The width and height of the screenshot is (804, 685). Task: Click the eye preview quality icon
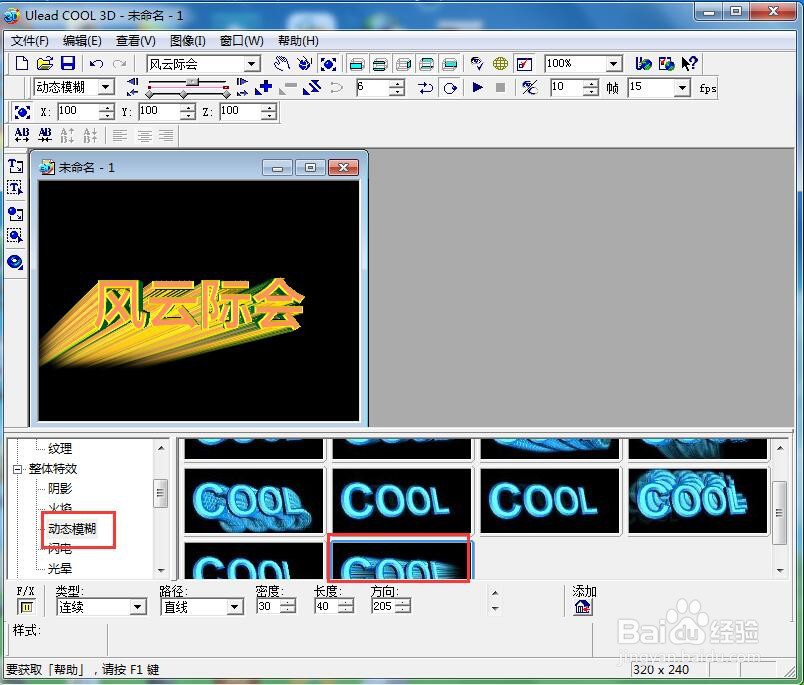point(477,64)
